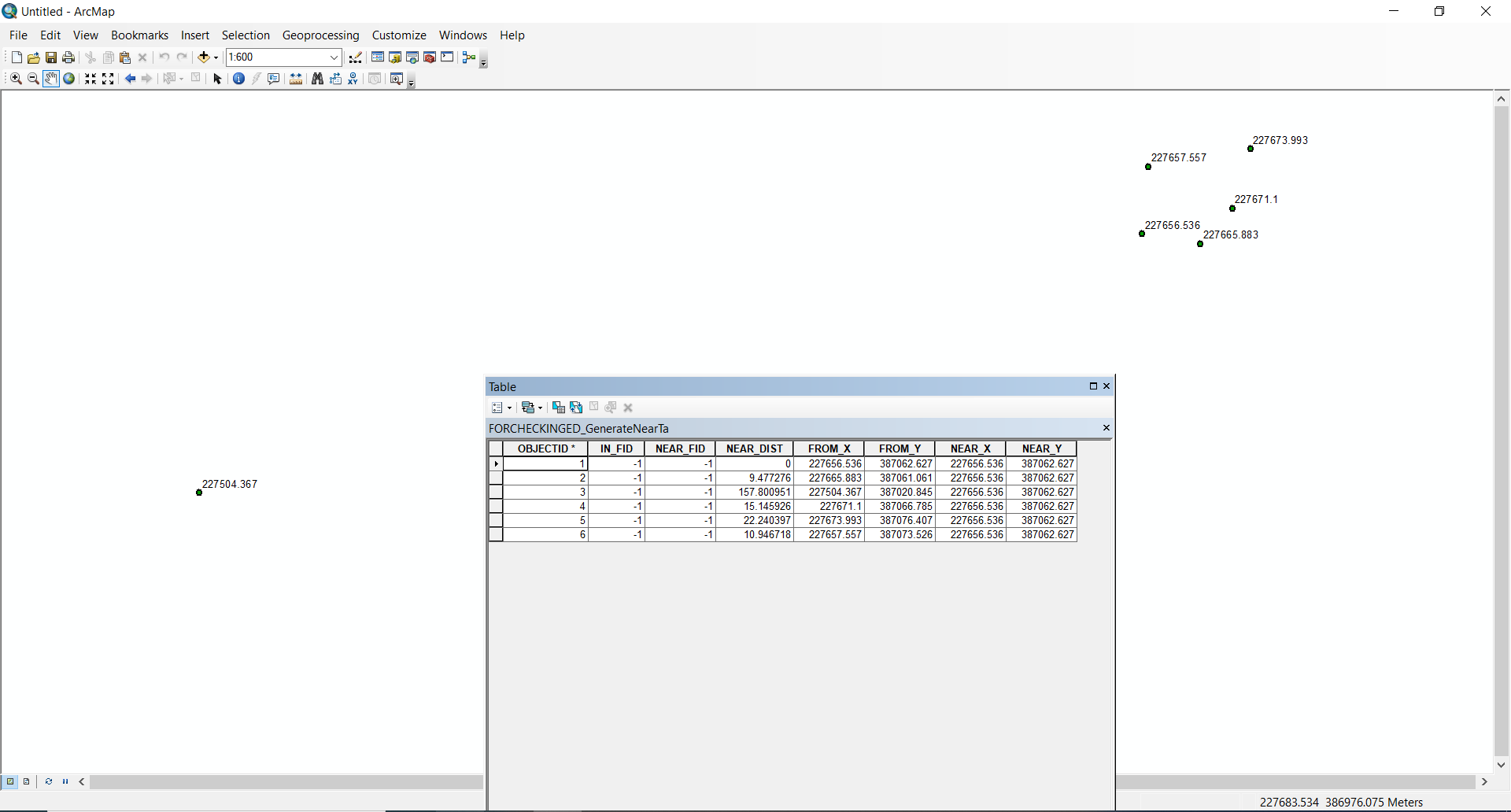This screenshot has height=812, width=1511.
Task: Select the row selector for OBJECTID 3
Action: (x=496, y=493)
